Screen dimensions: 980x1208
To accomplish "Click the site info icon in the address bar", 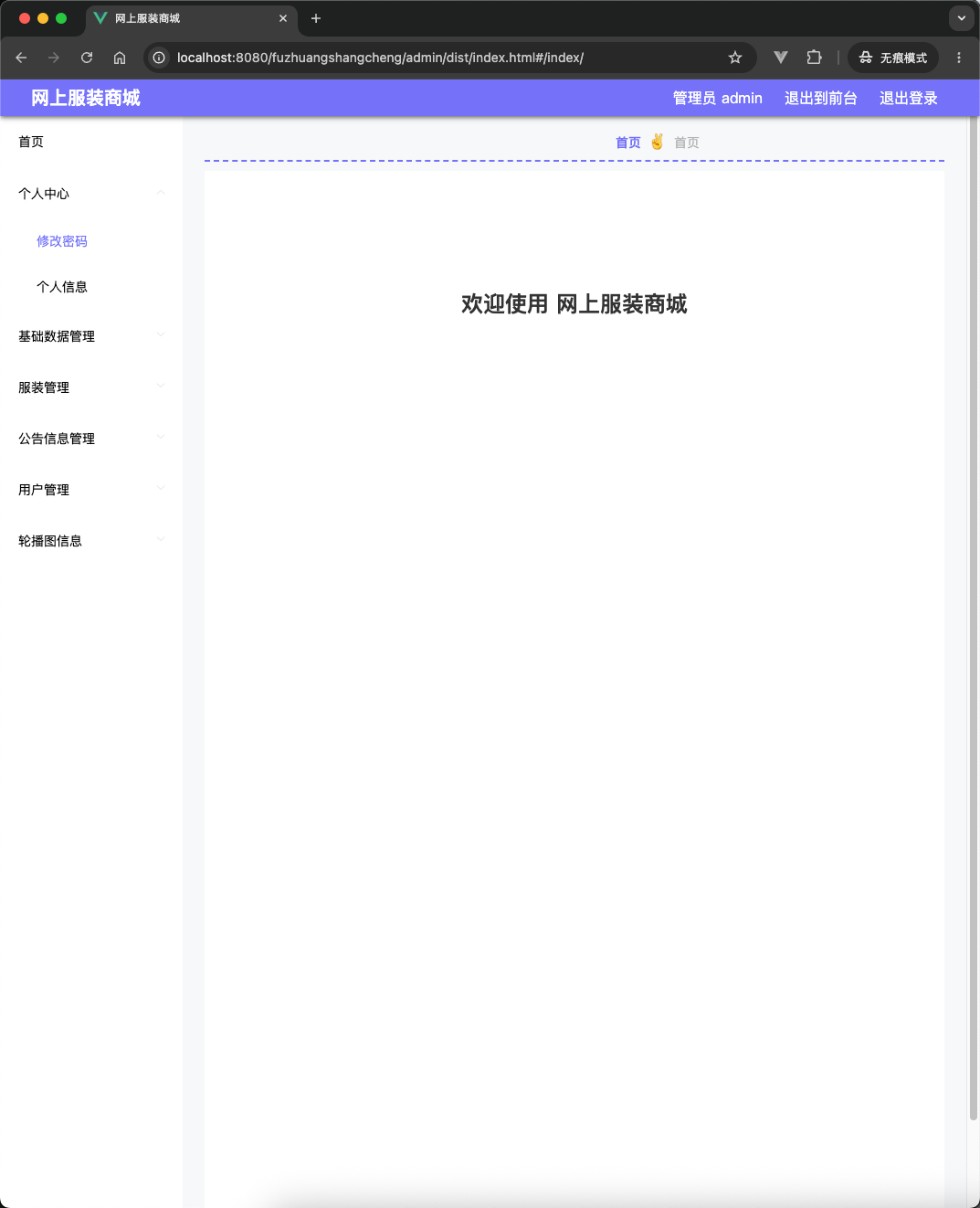I will (159, 58).
